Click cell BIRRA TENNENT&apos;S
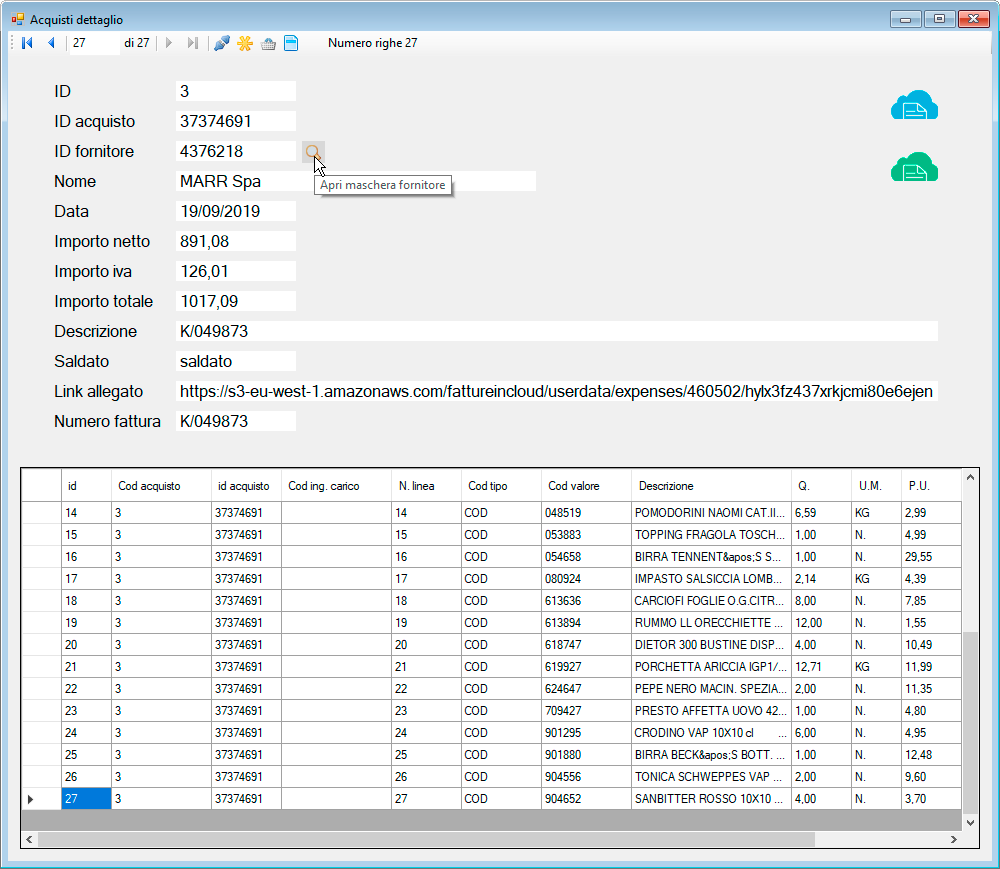This screenshot has height=869, width=1000. click(x=711, y=557)
